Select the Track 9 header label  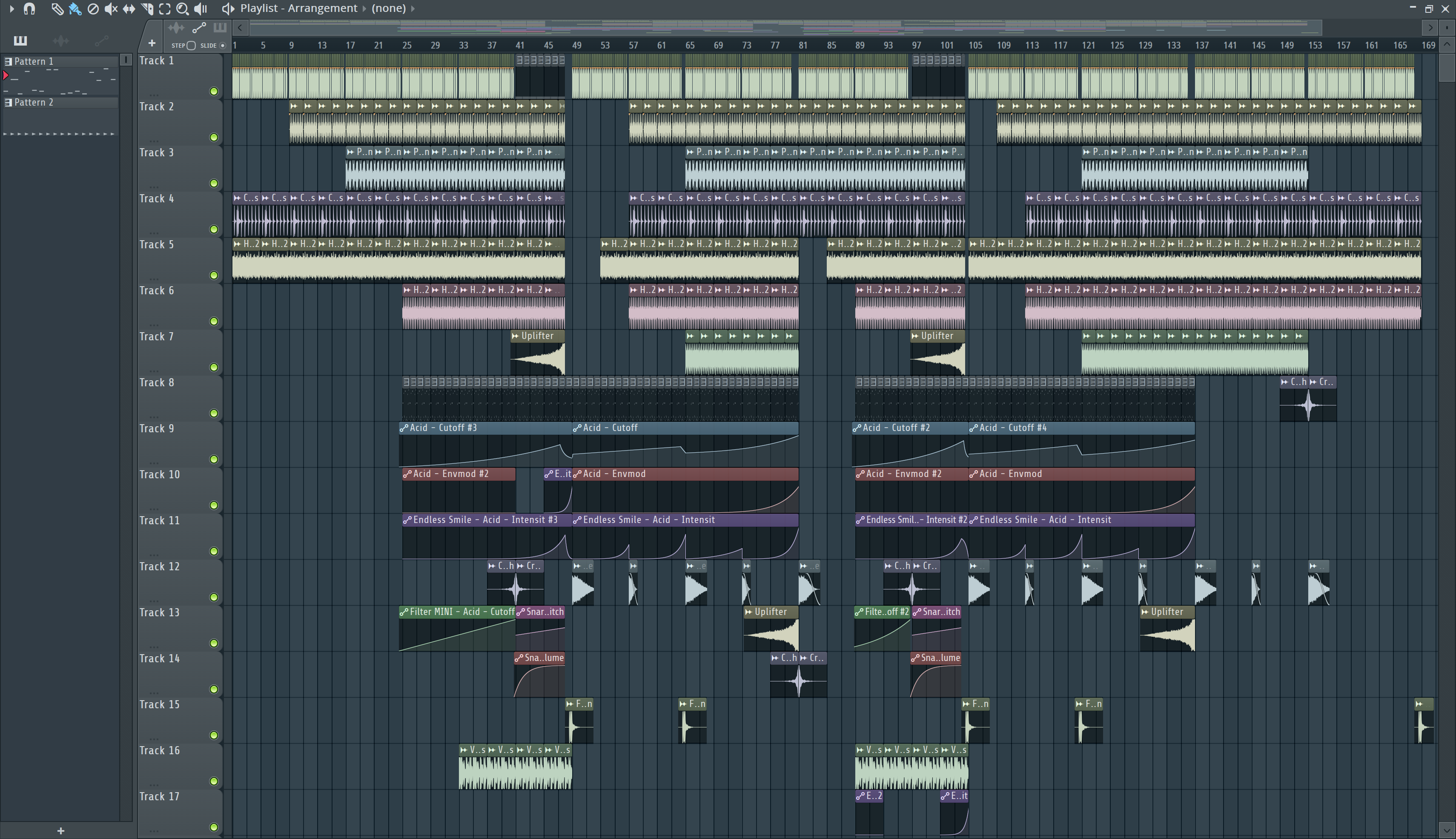(x=157, y=429)
